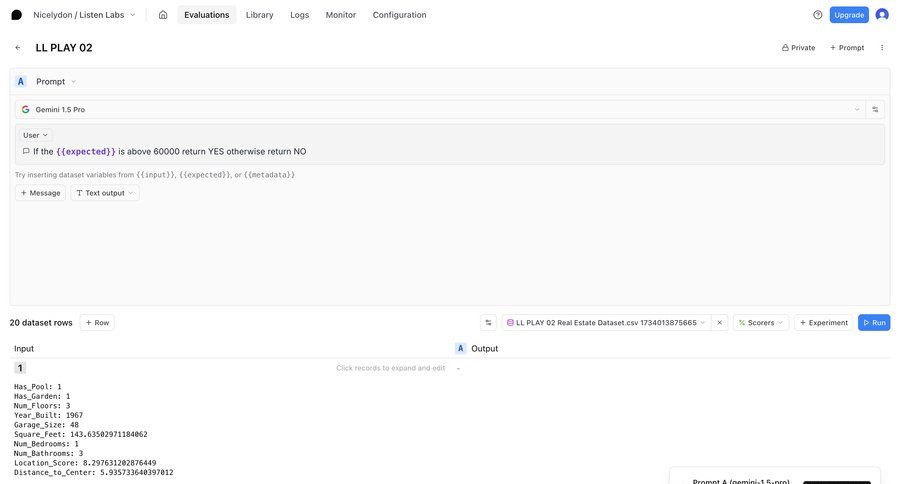
Task: Switch organization Nicelydon / Listen Labs dropdown
Action: click(x=84, y=15)
